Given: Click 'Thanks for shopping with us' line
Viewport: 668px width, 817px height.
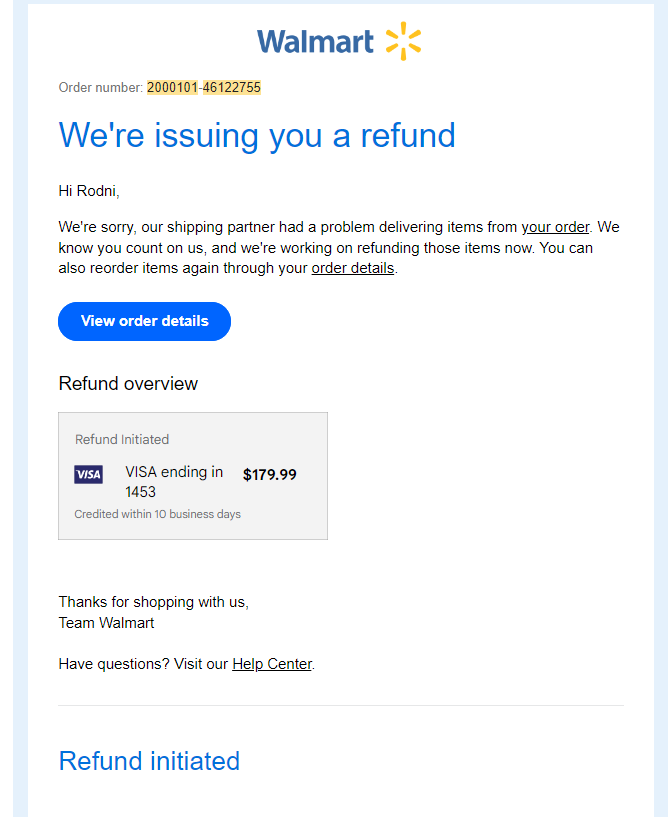Looking at the screenshot, I should [154, 602].
